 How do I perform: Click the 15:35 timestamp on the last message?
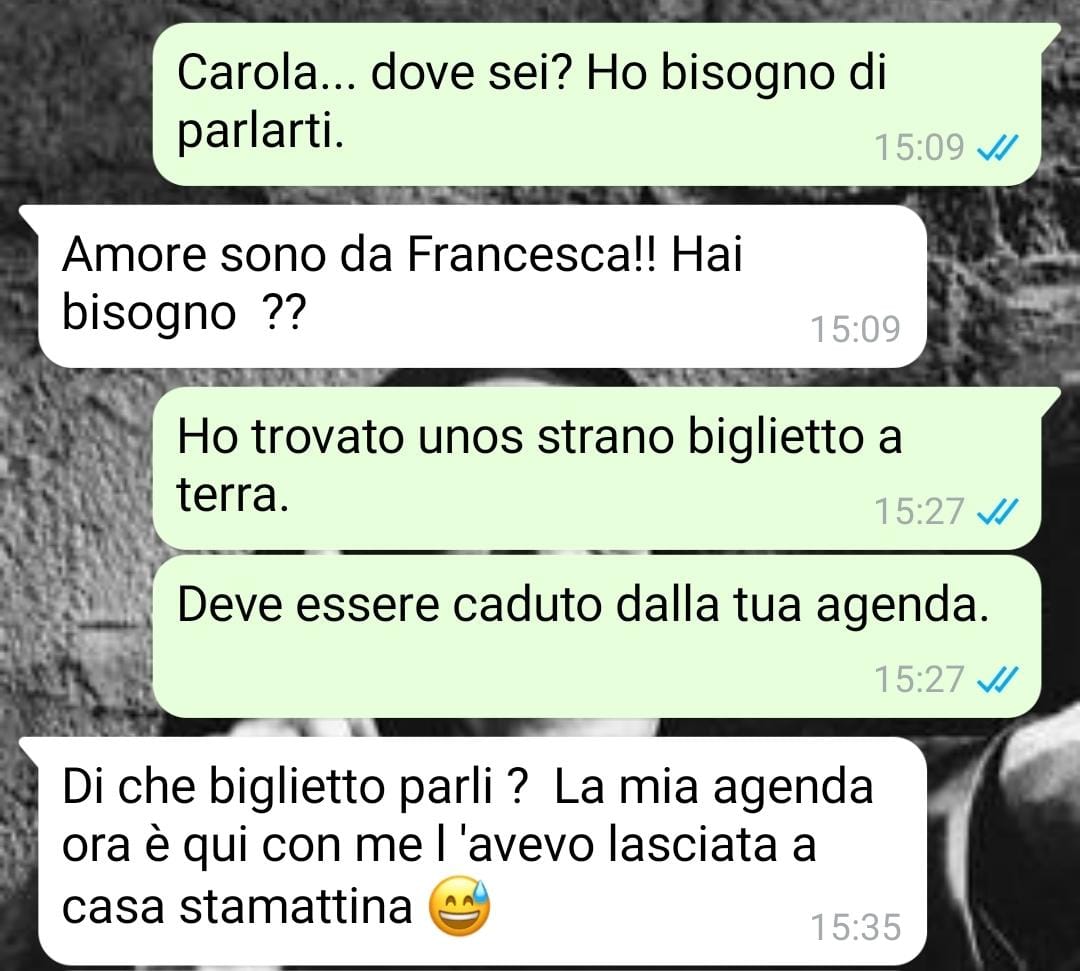pyautogui.click(x=855, y=928)
